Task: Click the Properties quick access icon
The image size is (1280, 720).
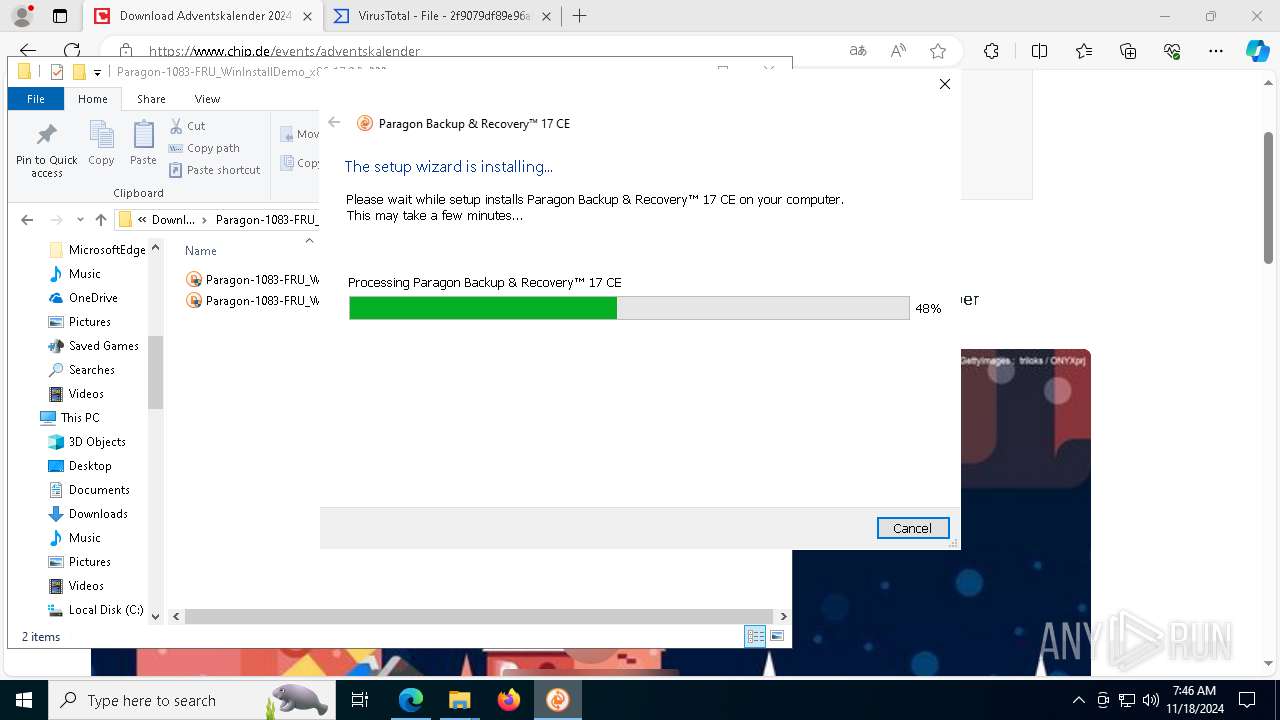Action: (x=57, y=72)
